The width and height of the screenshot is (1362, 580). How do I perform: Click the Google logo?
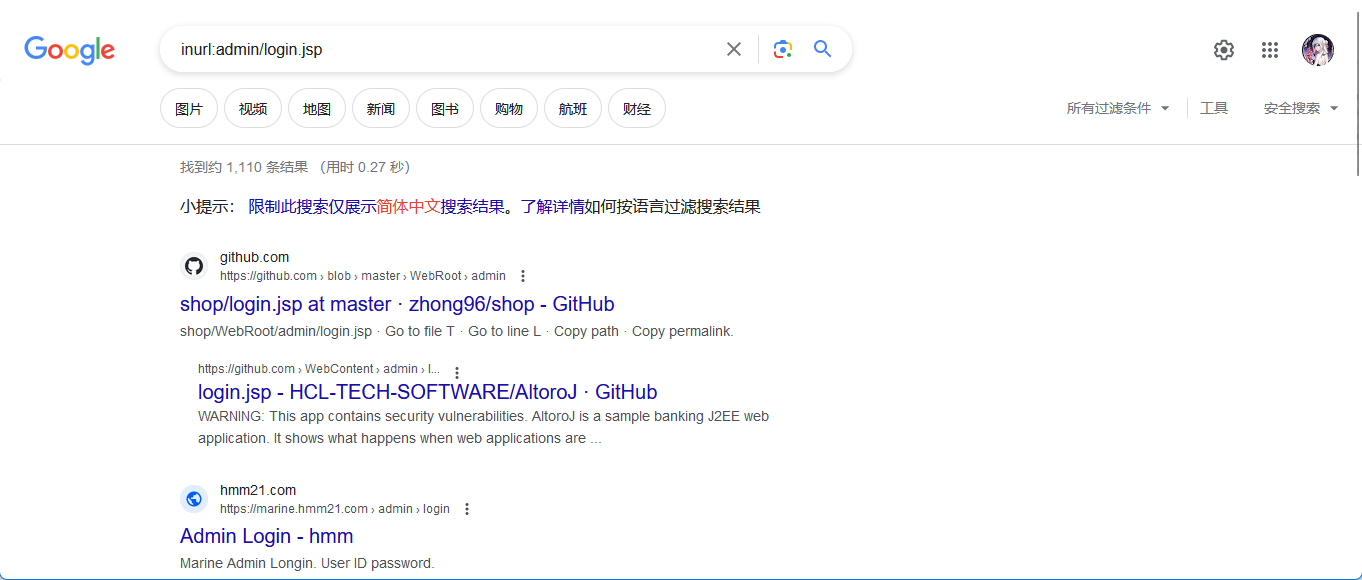click(70, 49)
